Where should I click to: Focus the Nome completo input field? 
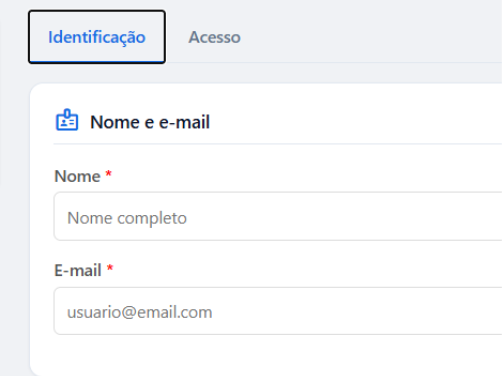[278, 216]
